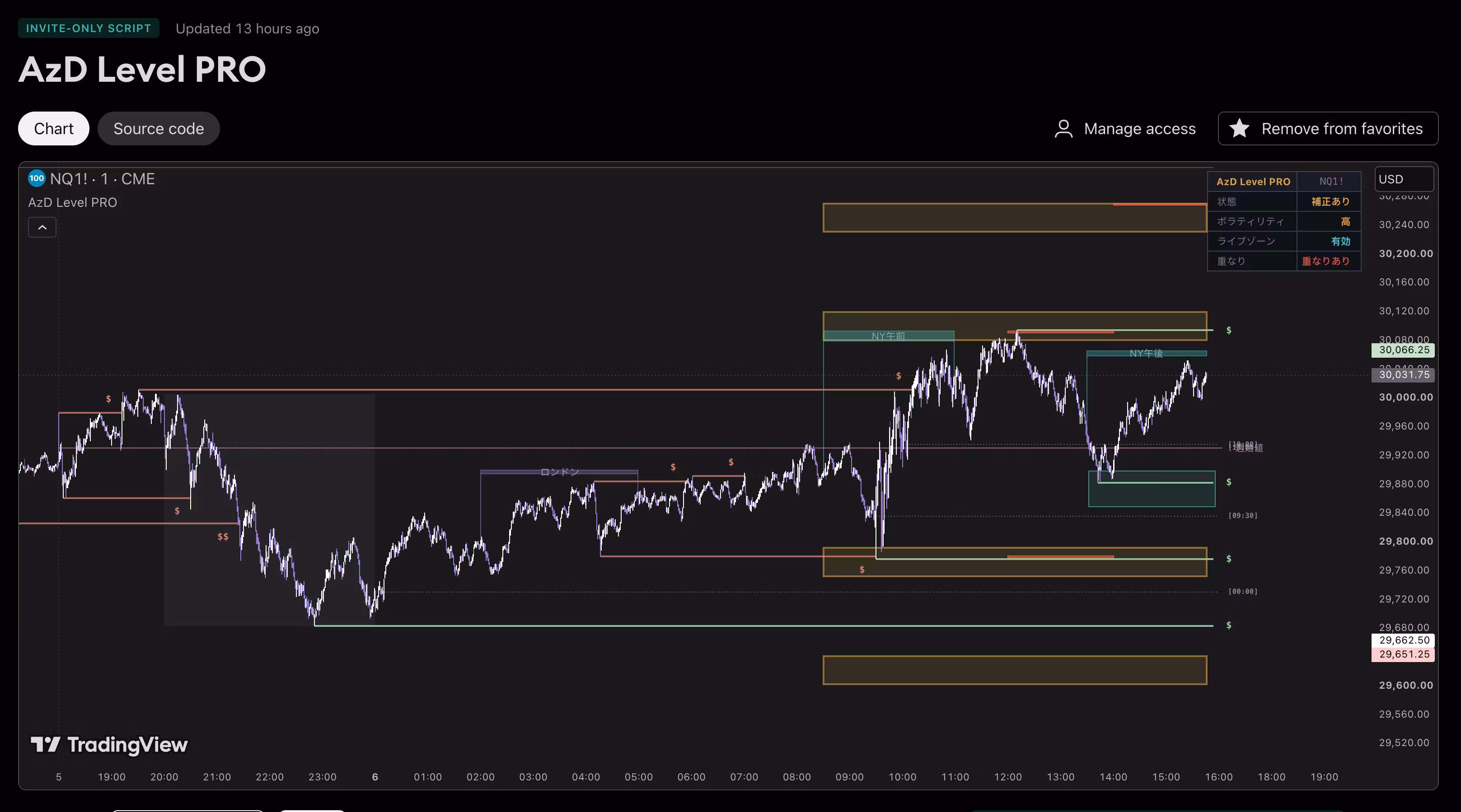The image size is (1461, 812).
Task: Click 29,800.00 on the price axis
Action: [x=1405, y=541]
